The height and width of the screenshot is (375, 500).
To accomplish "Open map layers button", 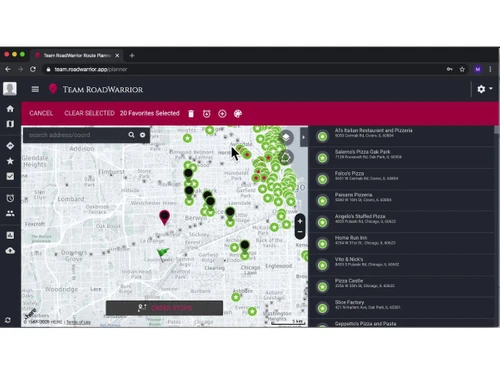I will (x=286, y=138).
